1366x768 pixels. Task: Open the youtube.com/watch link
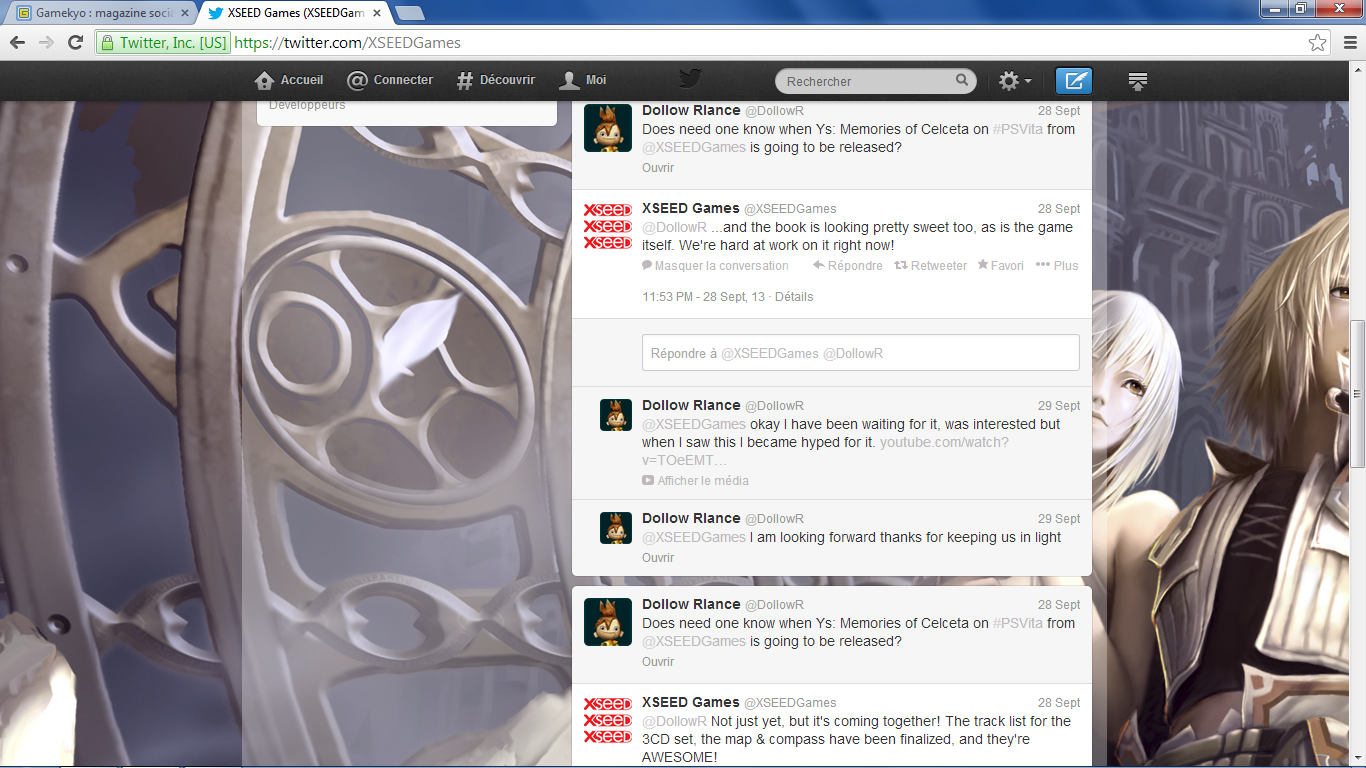(825, 451)
